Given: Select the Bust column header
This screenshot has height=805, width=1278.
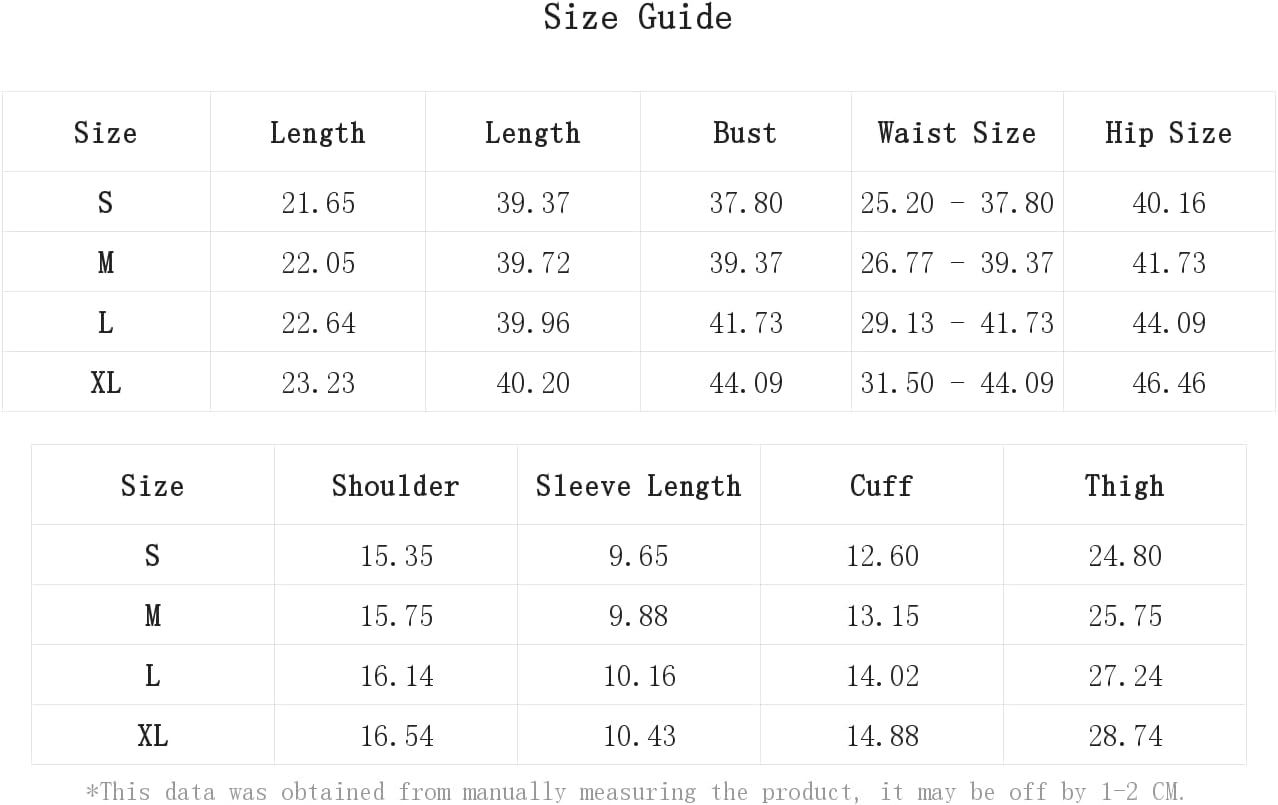Looking at the screenshot, I should click(745, 133).
